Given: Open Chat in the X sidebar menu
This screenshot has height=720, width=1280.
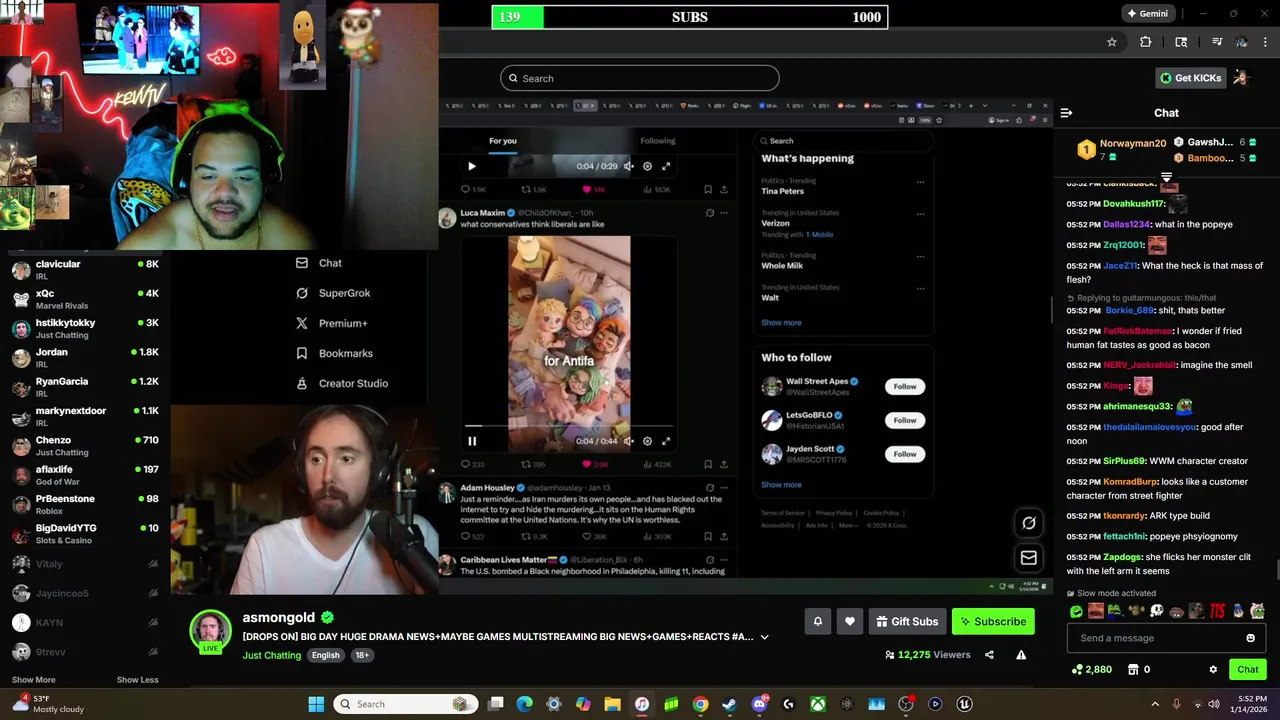Looking at the screenshot, I should pyautogui.click(x=319, y=263).
